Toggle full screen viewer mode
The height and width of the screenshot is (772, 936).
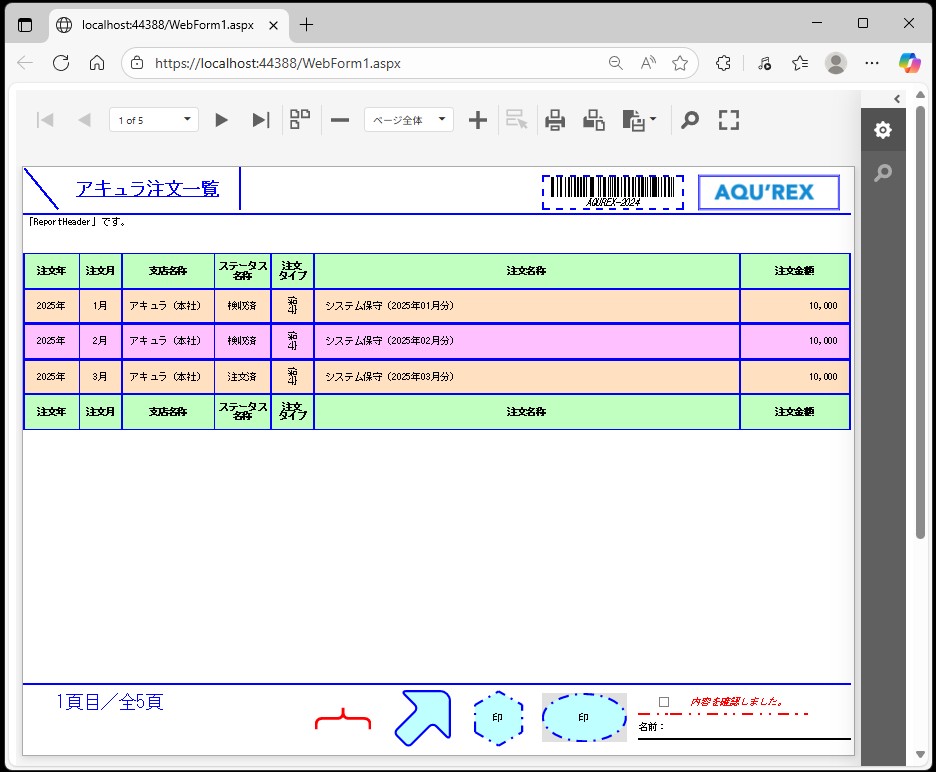pos(729,120)
